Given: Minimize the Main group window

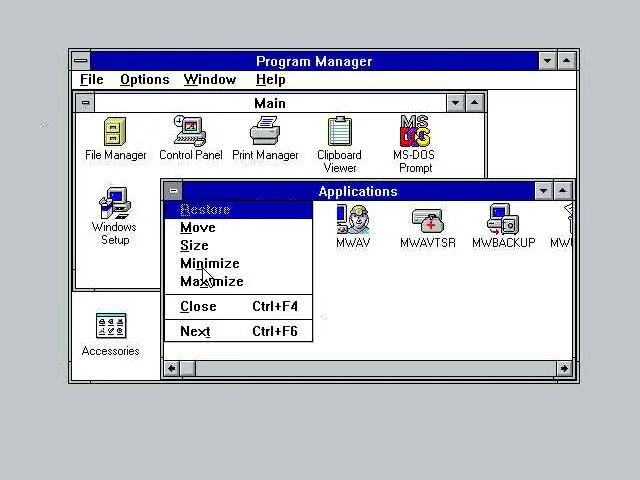Looking at the screenshot, I should [455, 103].
